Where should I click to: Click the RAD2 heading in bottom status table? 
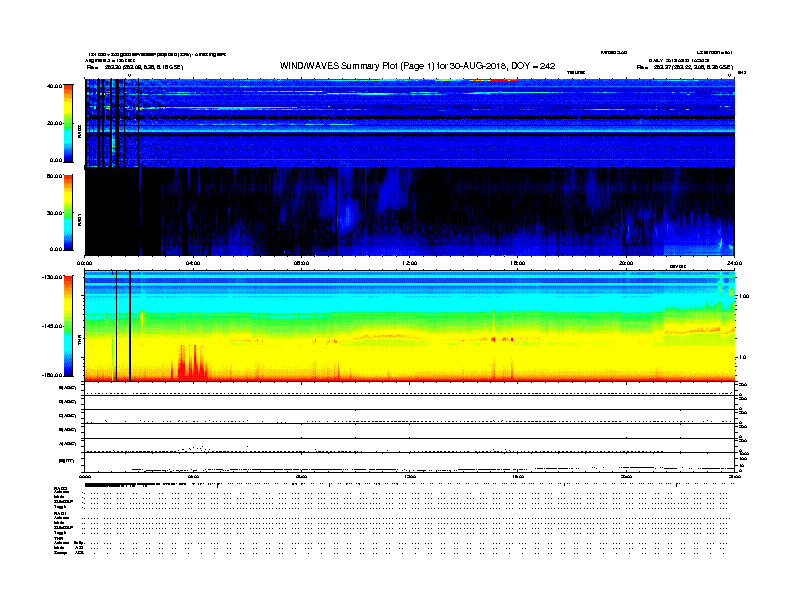pyautogui.click(x=60, y=488)
